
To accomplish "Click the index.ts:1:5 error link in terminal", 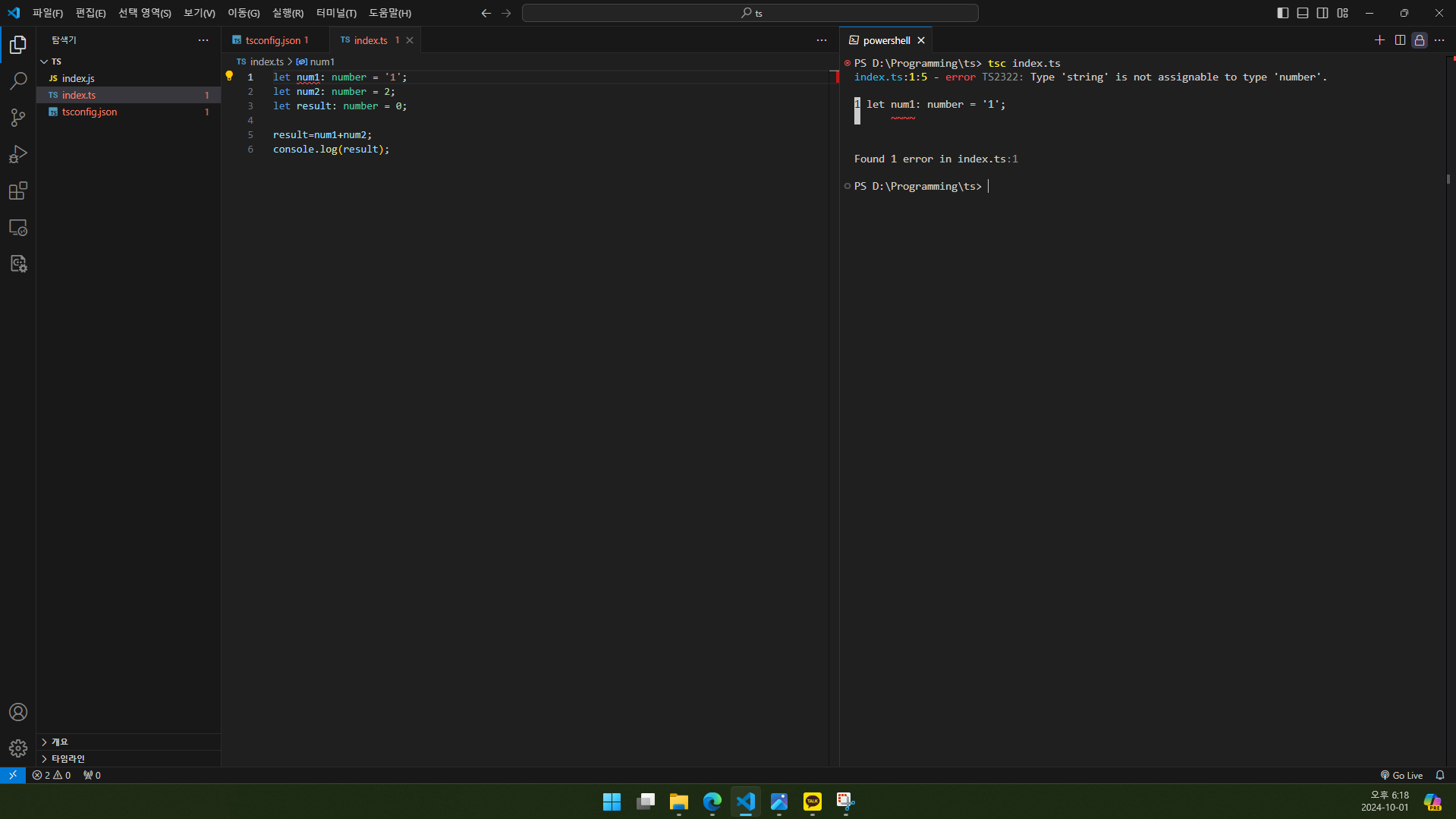I will [x=890, y=77].
